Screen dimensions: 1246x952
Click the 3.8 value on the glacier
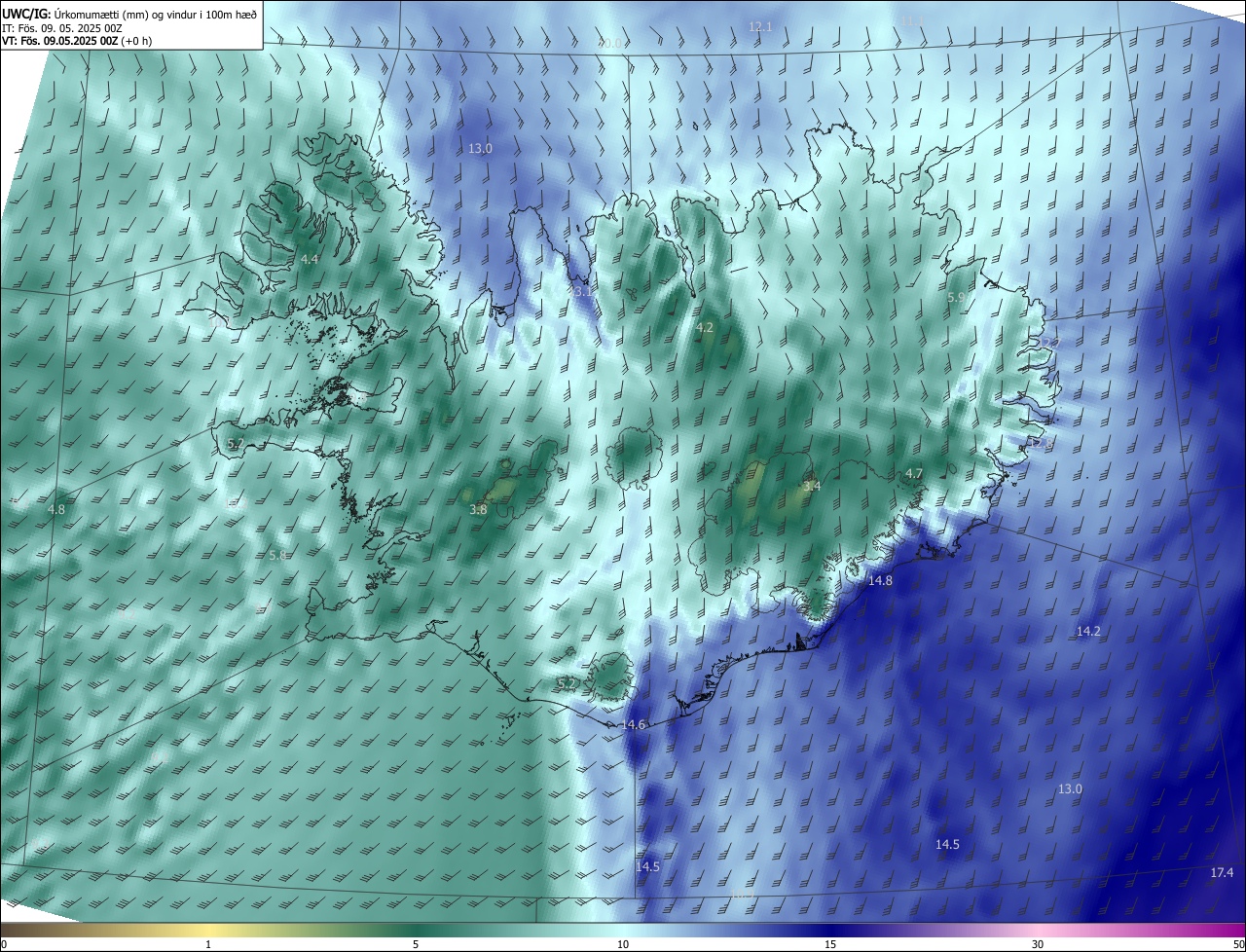click(x=478, y=509)
